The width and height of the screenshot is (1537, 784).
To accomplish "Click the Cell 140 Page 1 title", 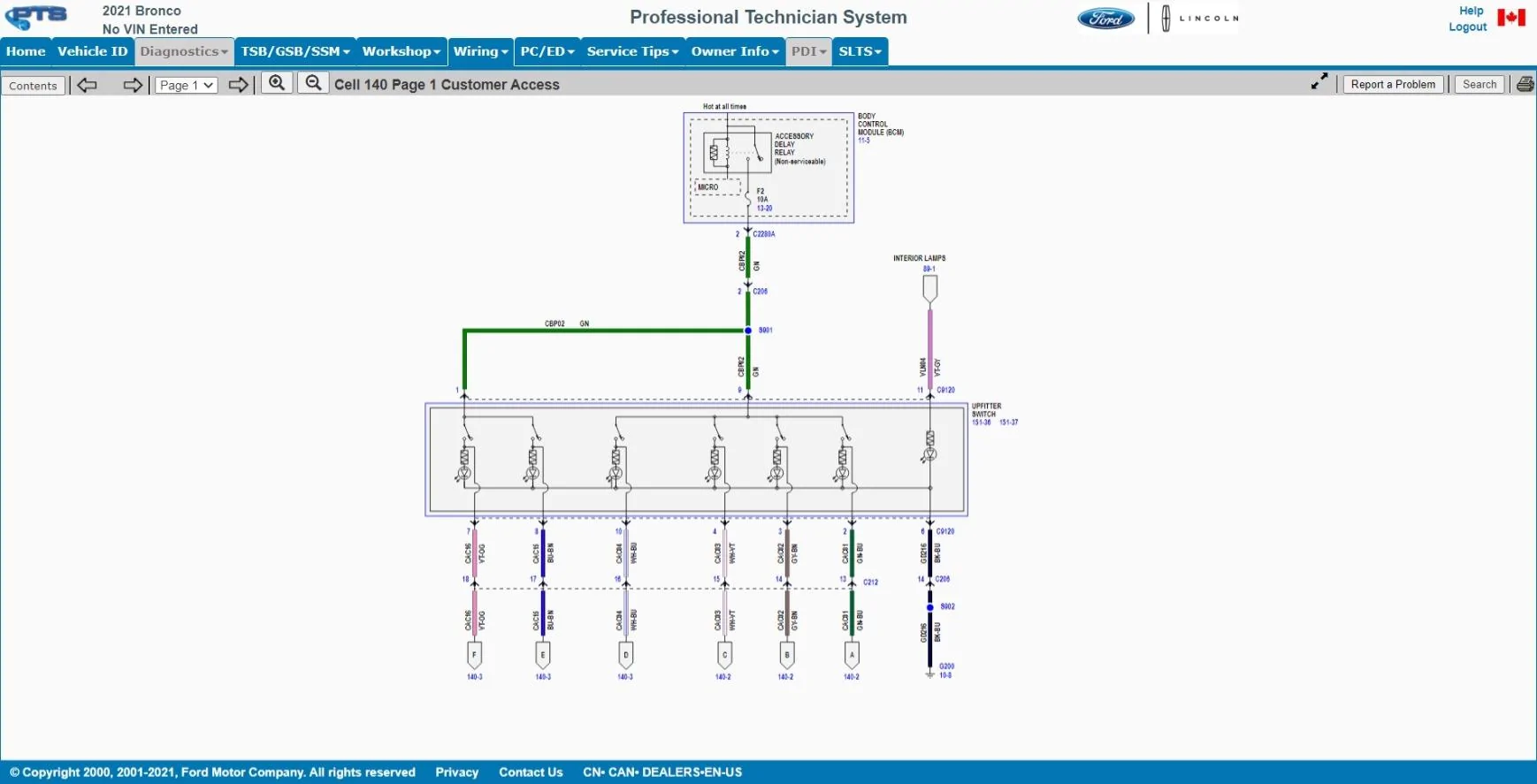I will pos(447,85).
